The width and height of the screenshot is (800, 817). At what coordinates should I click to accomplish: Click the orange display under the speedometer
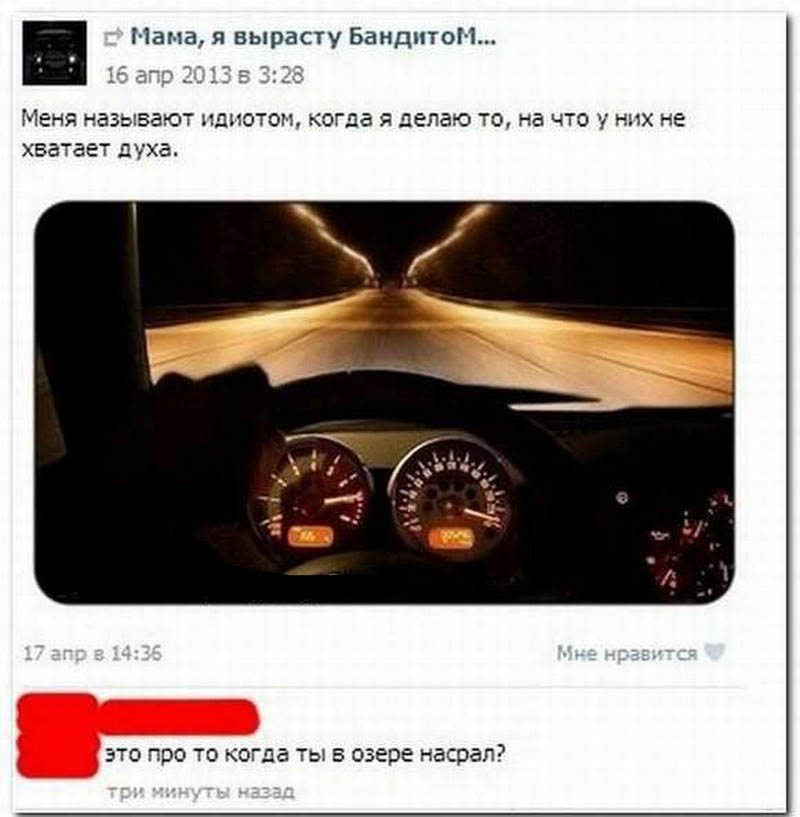[450, 538]
